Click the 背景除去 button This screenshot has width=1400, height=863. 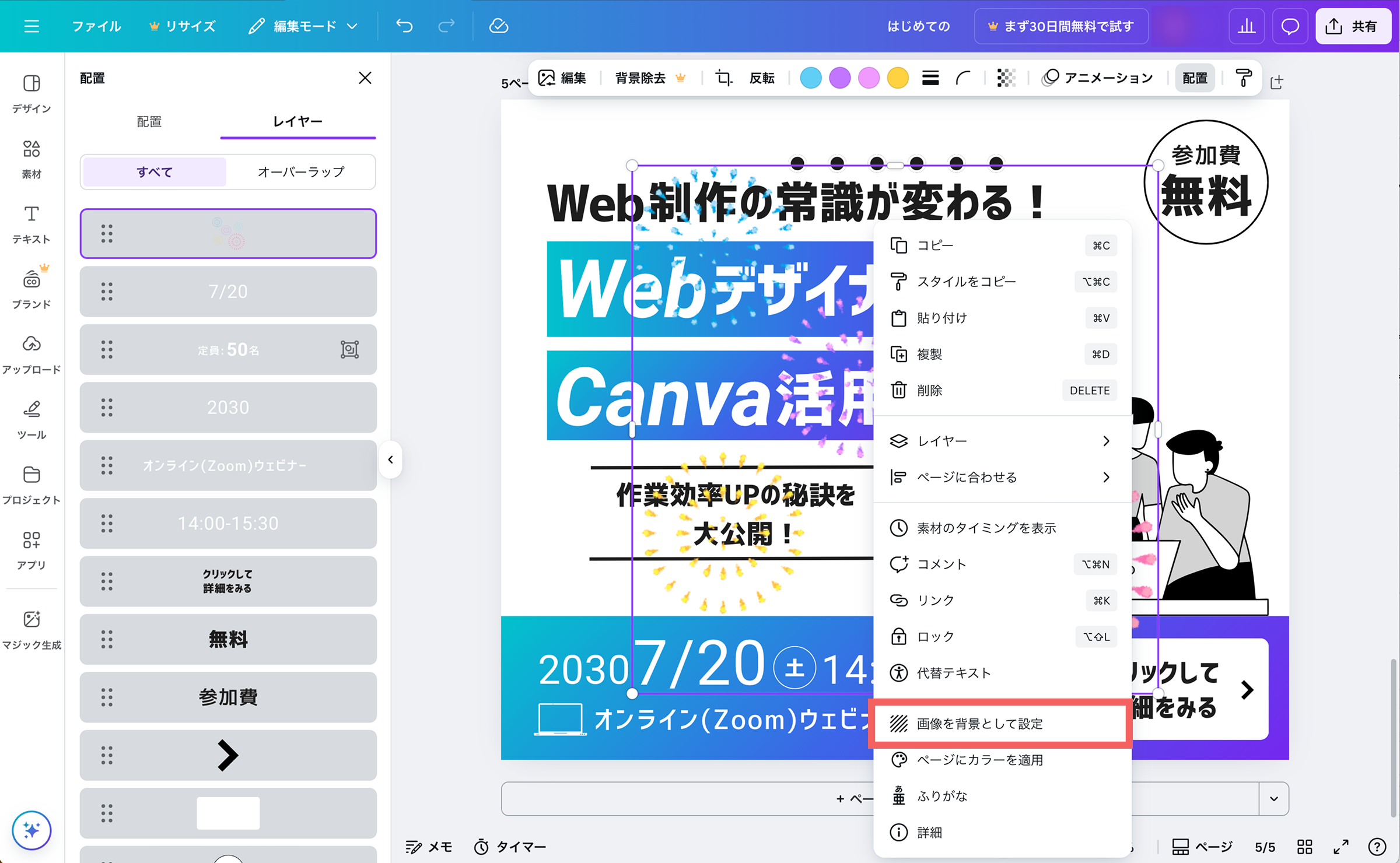(650, 78)
